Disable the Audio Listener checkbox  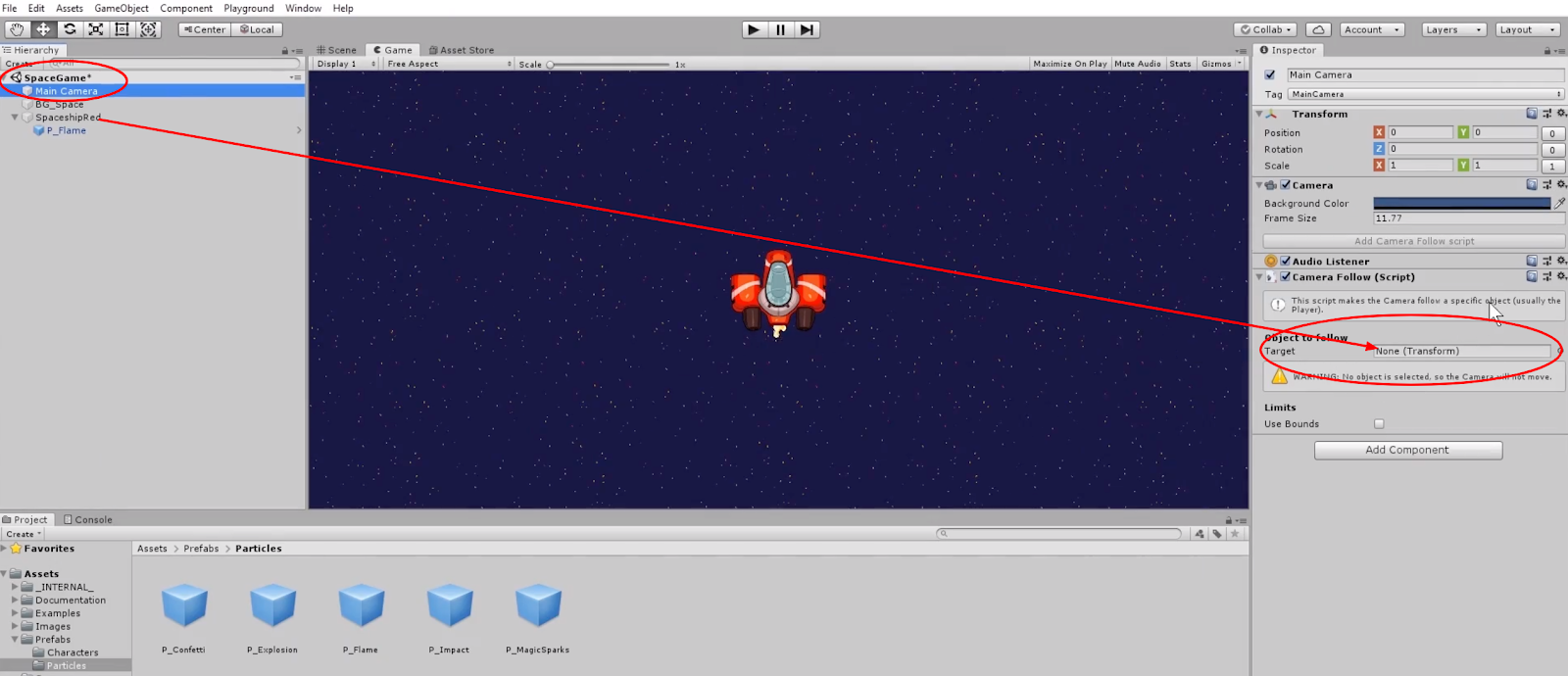pos(1285,262)
